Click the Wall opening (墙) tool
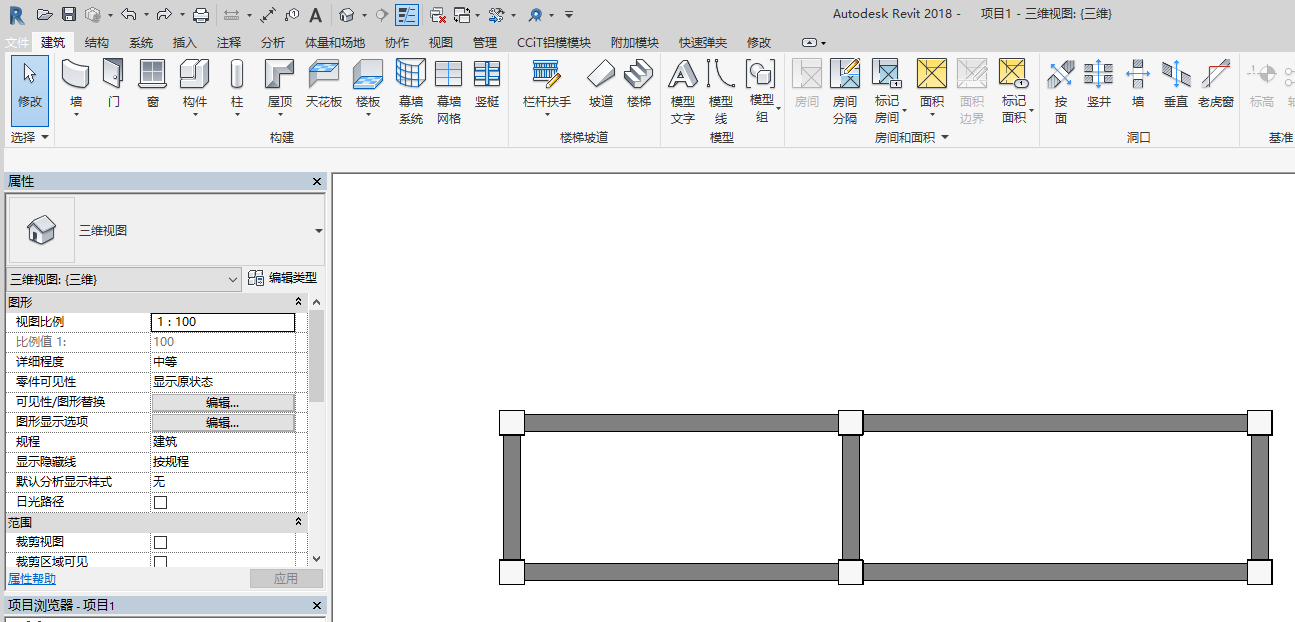The width and height of the screenshot is (1295, 622). pyautogui.click(x=1138, y=84)
